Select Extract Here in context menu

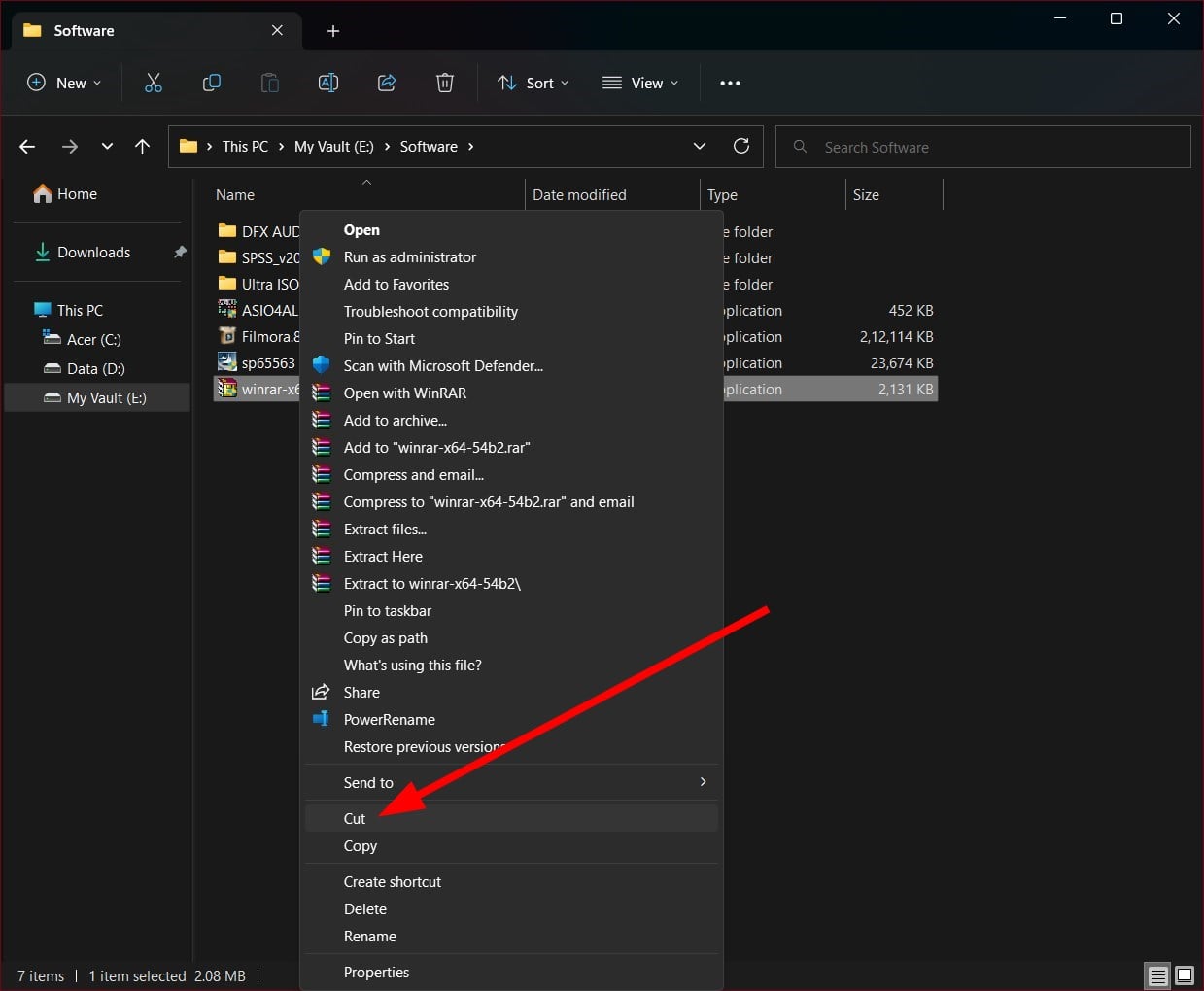[x=383, y=557]
